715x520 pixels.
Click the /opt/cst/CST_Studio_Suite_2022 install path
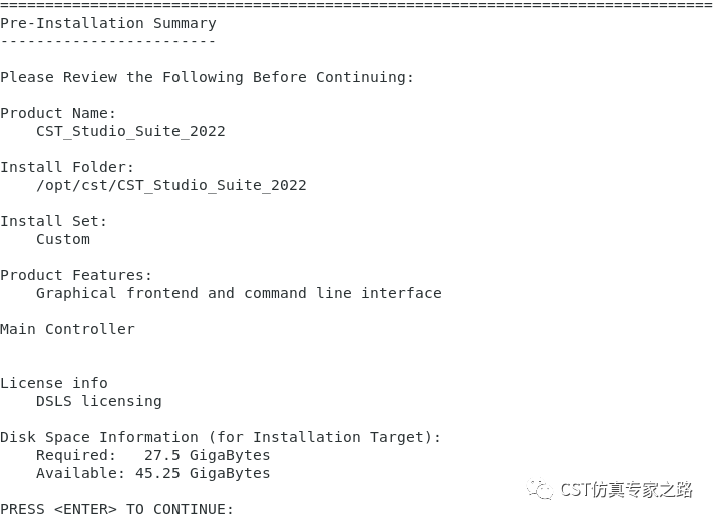pos(171,185)
